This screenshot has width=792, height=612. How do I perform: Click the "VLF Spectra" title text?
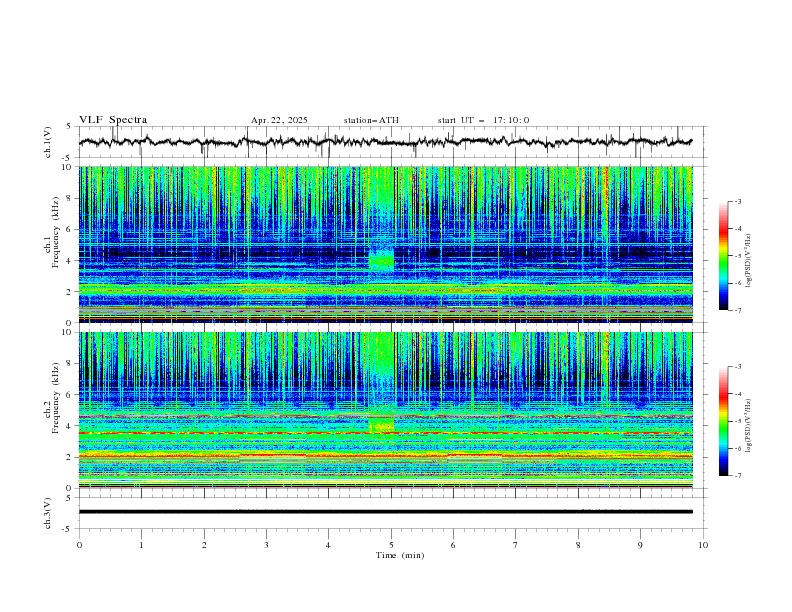pos(113,120)
